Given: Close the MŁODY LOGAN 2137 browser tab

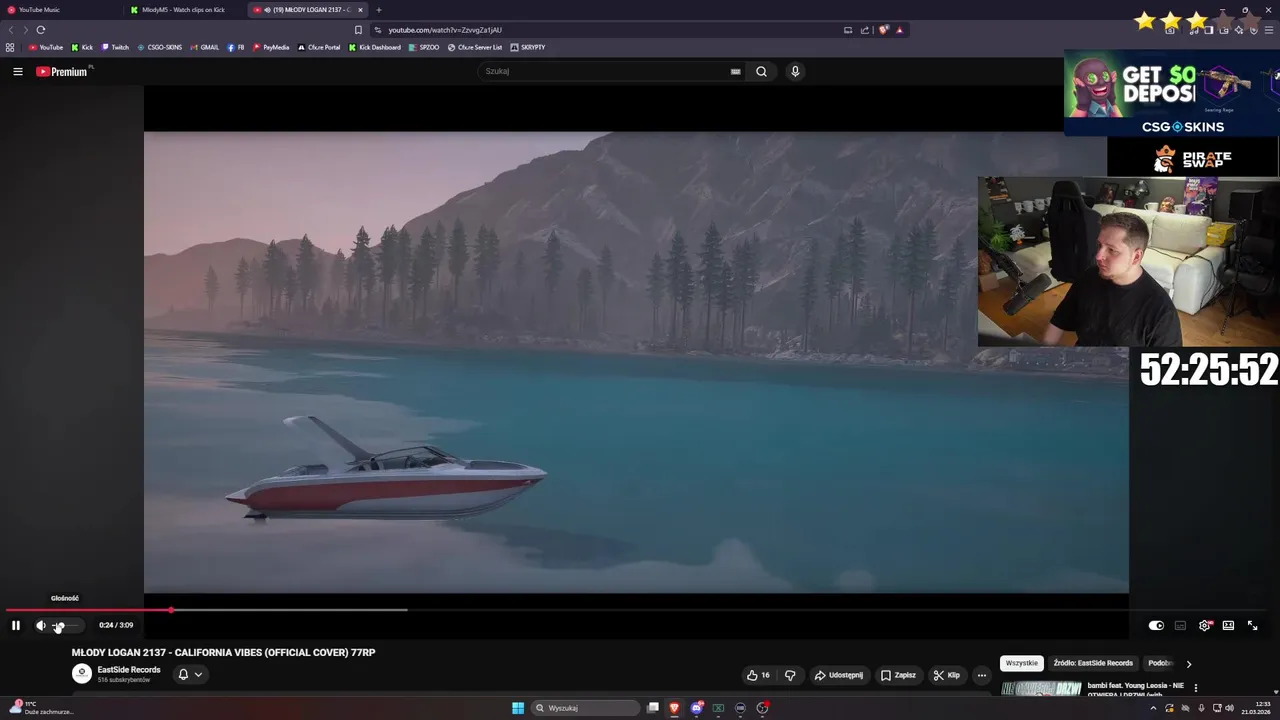Looking at the screenshot, I should click(x=360, y=10).
